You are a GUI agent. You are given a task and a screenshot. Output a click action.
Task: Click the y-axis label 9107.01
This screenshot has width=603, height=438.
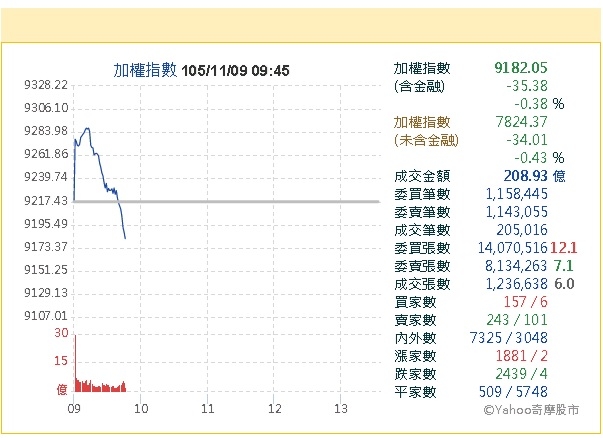46,316
